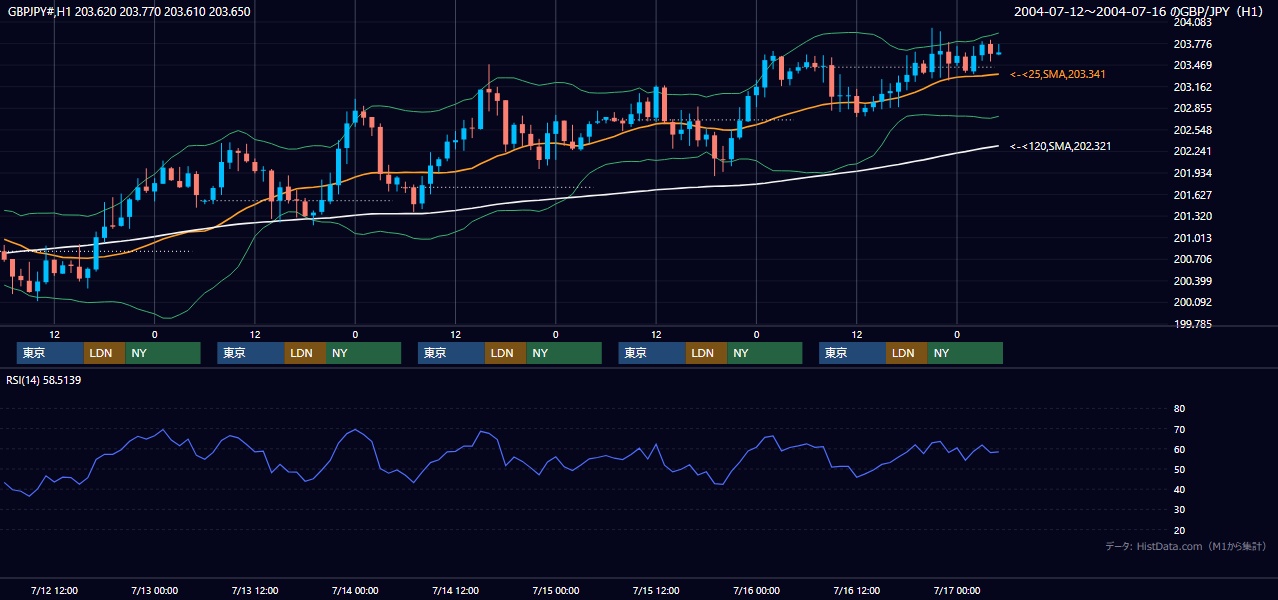
Task: Click the NY session block for July 13
Action: (364, 353)
